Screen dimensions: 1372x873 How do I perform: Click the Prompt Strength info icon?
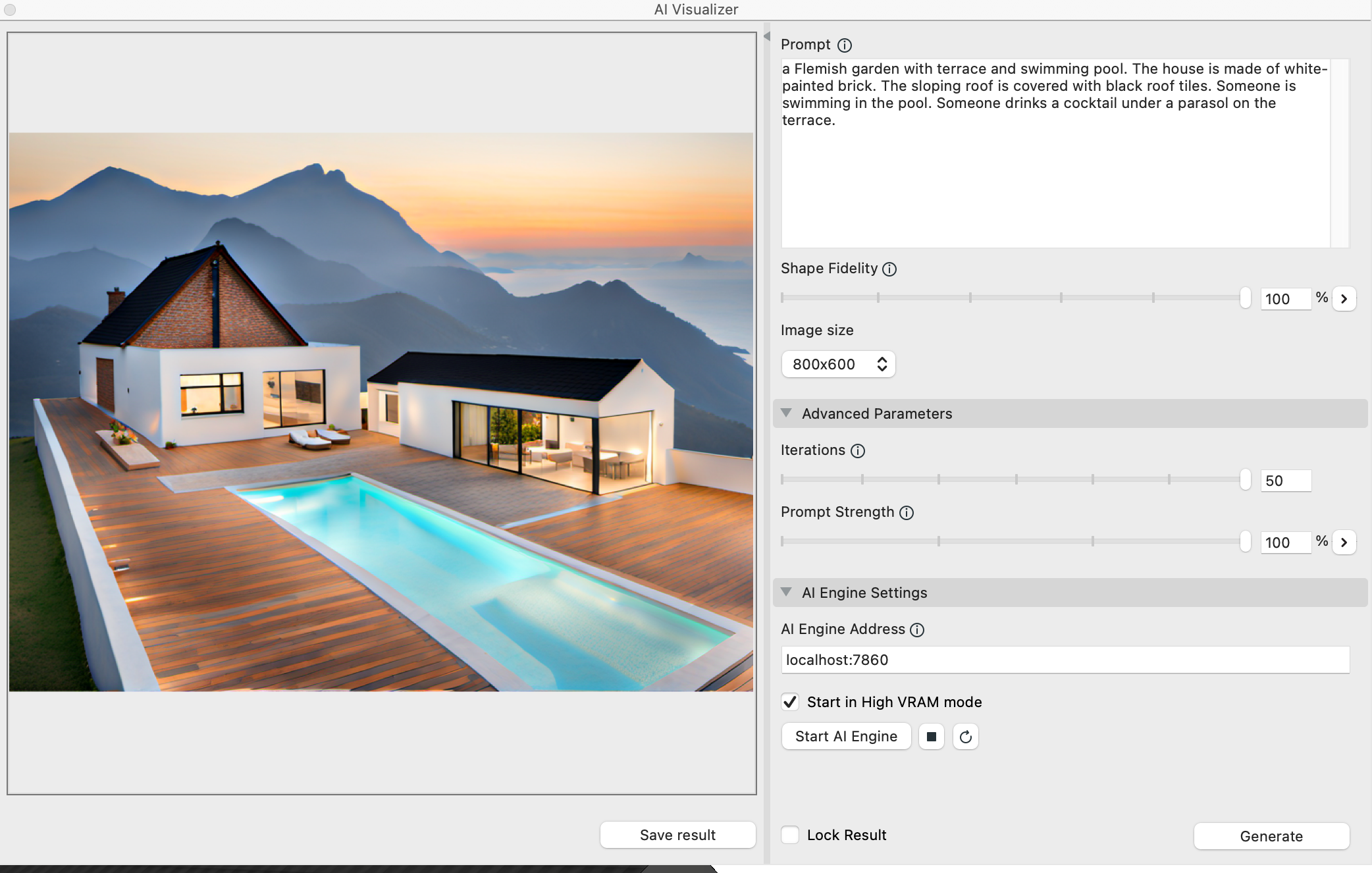tap(907, 513)
